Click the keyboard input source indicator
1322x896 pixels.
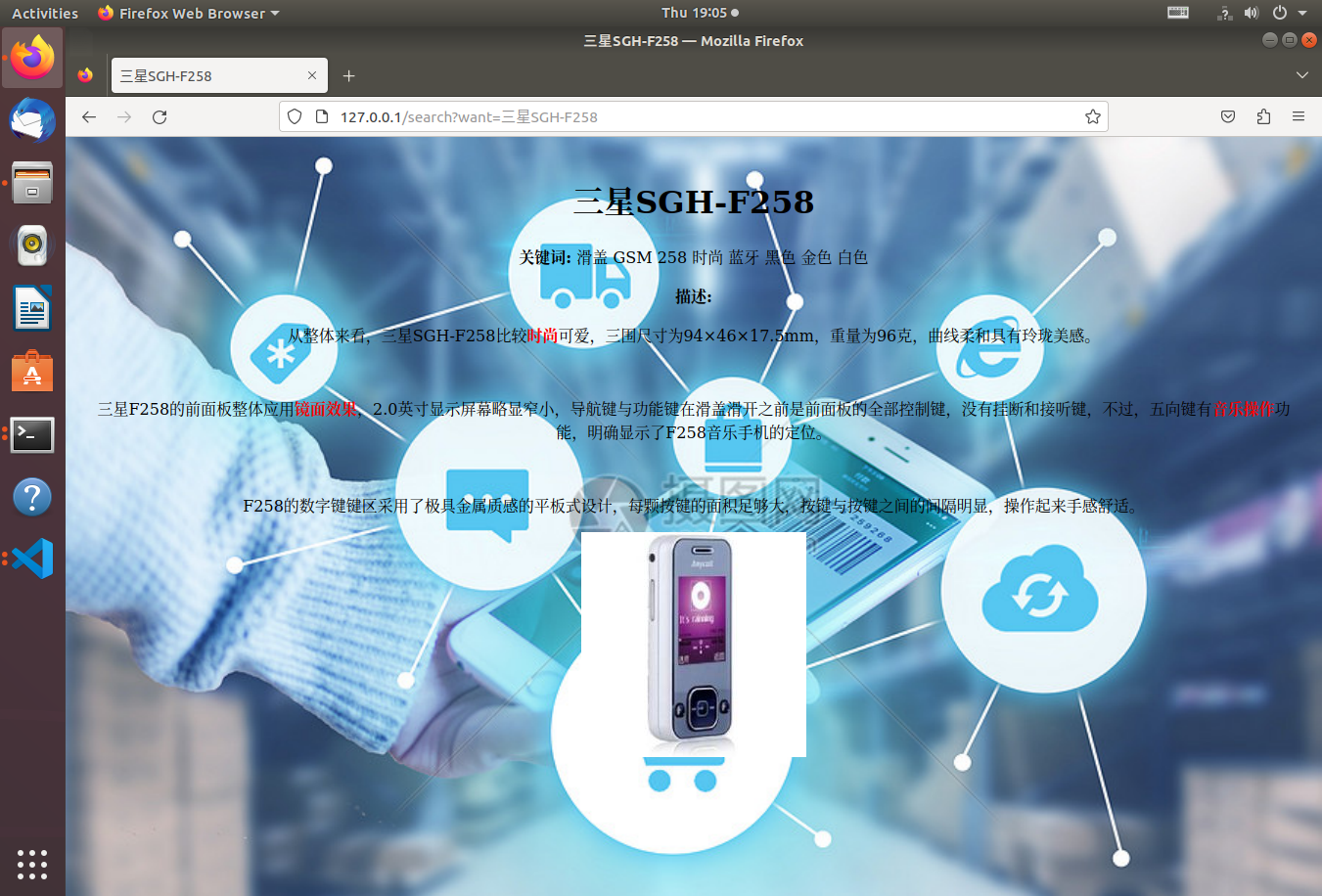point(1178,13)
